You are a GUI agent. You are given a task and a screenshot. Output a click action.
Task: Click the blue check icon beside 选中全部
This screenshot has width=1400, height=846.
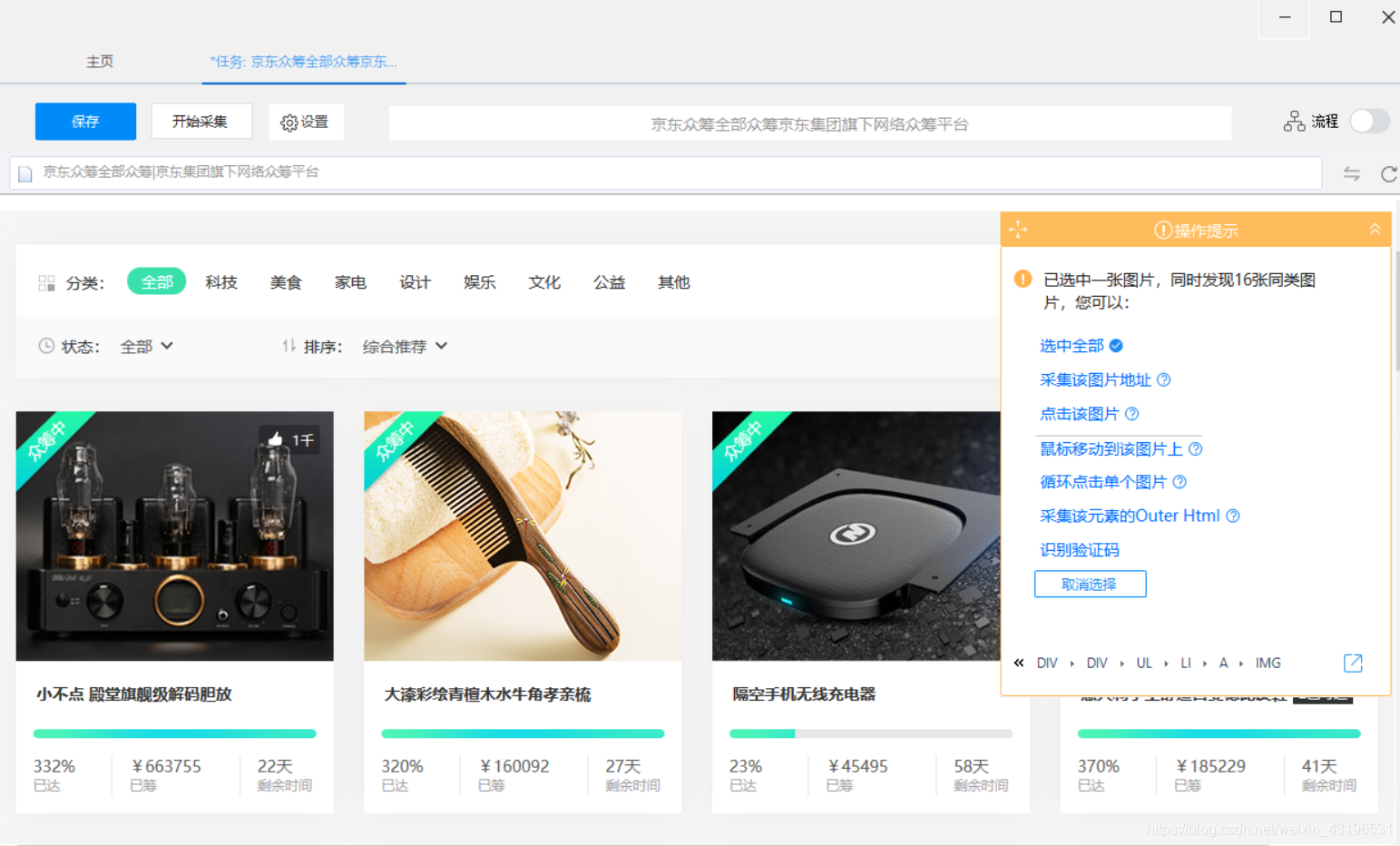pyautogui.click(x=1116, y=345)
